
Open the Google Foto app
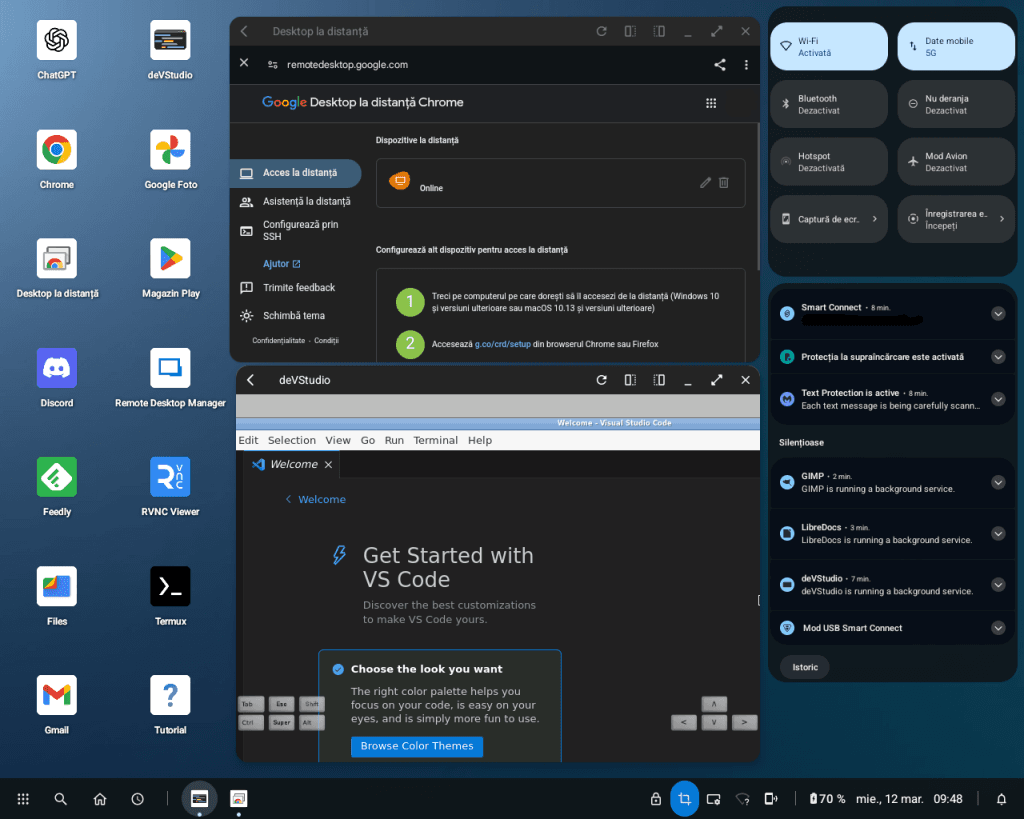(x=170, y=150)
